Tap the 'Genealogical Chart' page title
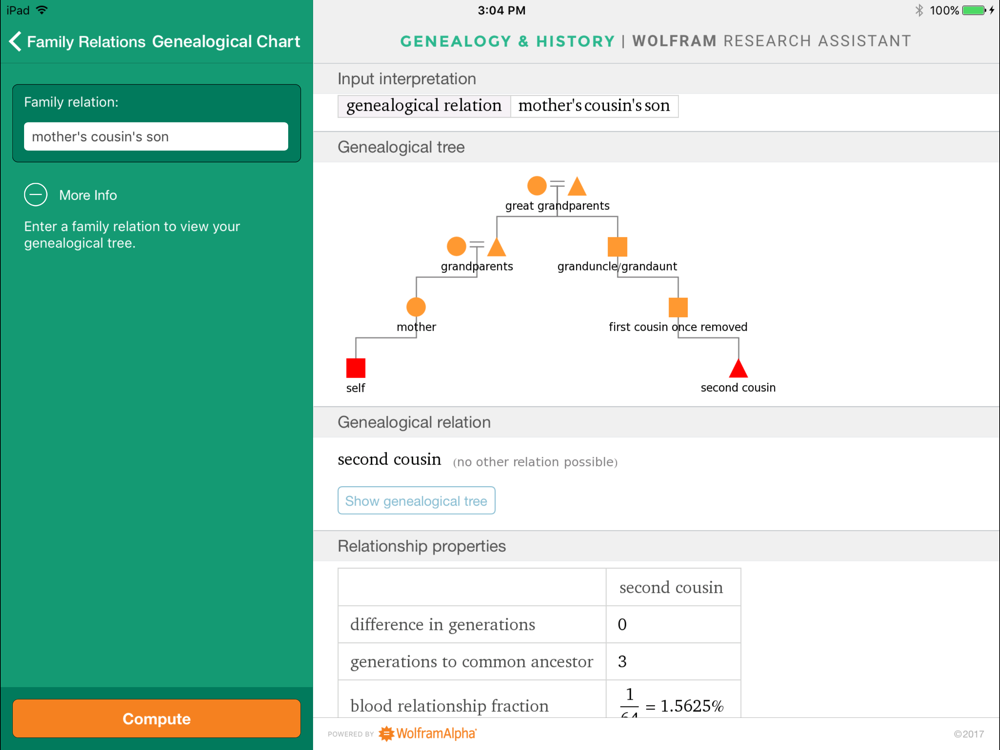The width and height of the screenshot is (1000, 750). coord(226,41)
